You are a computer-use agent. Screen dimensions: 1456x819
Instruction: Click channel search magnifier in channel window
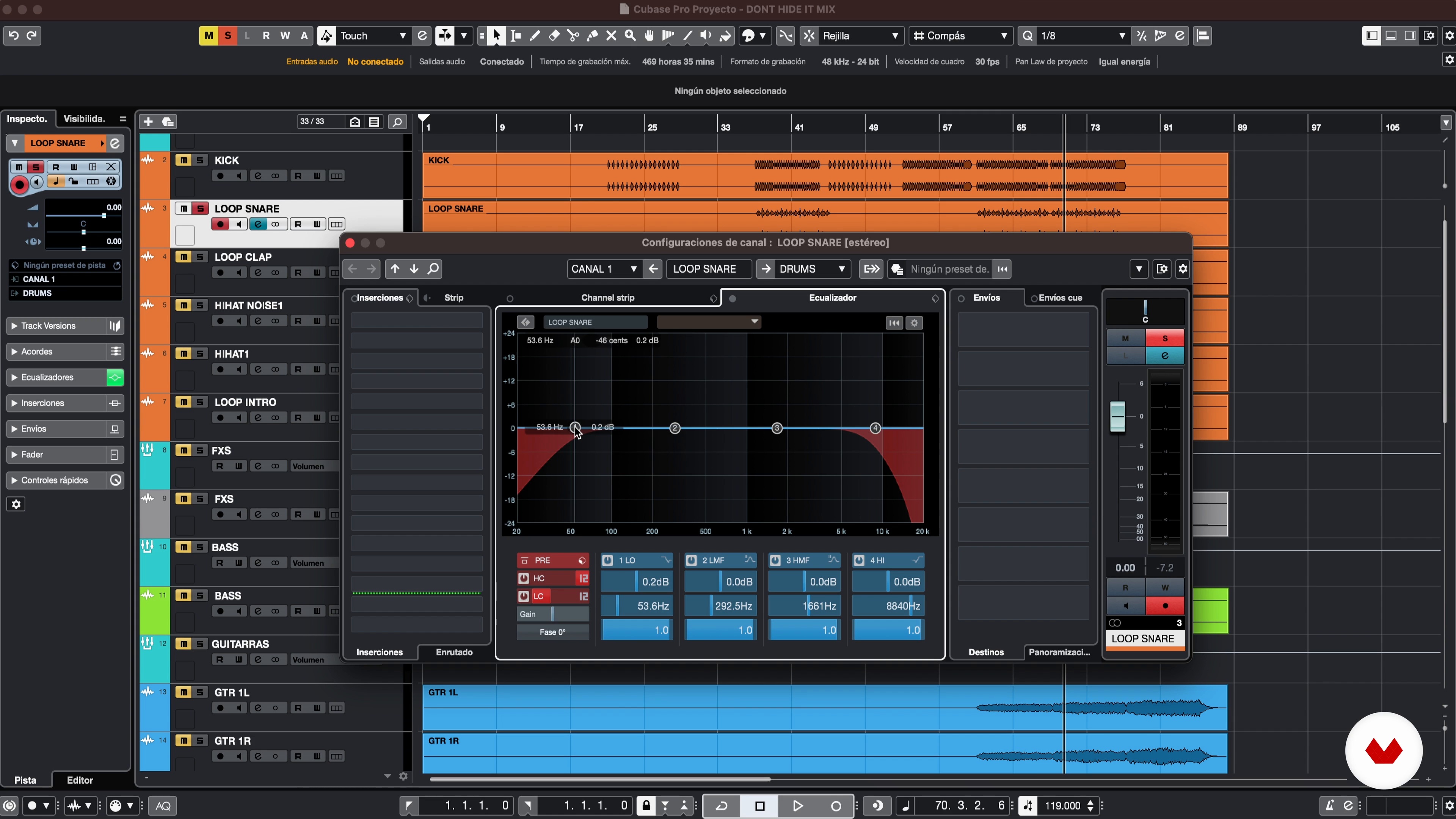pos(433,269)
